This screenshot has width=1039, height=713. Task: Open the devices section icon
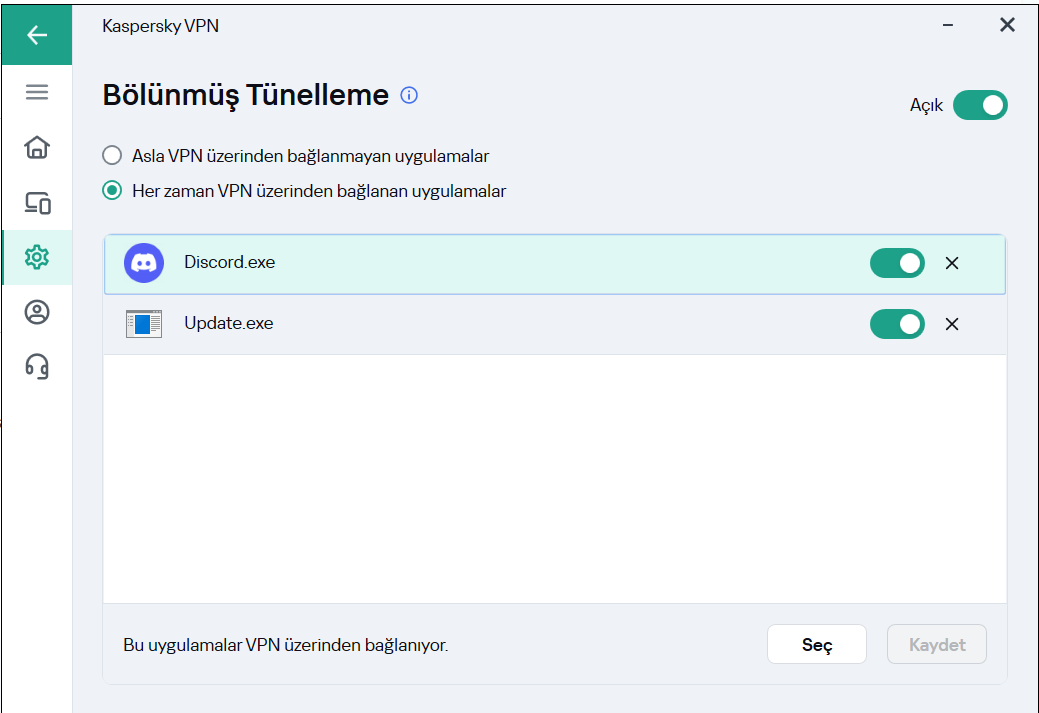(x=37, y=203)
